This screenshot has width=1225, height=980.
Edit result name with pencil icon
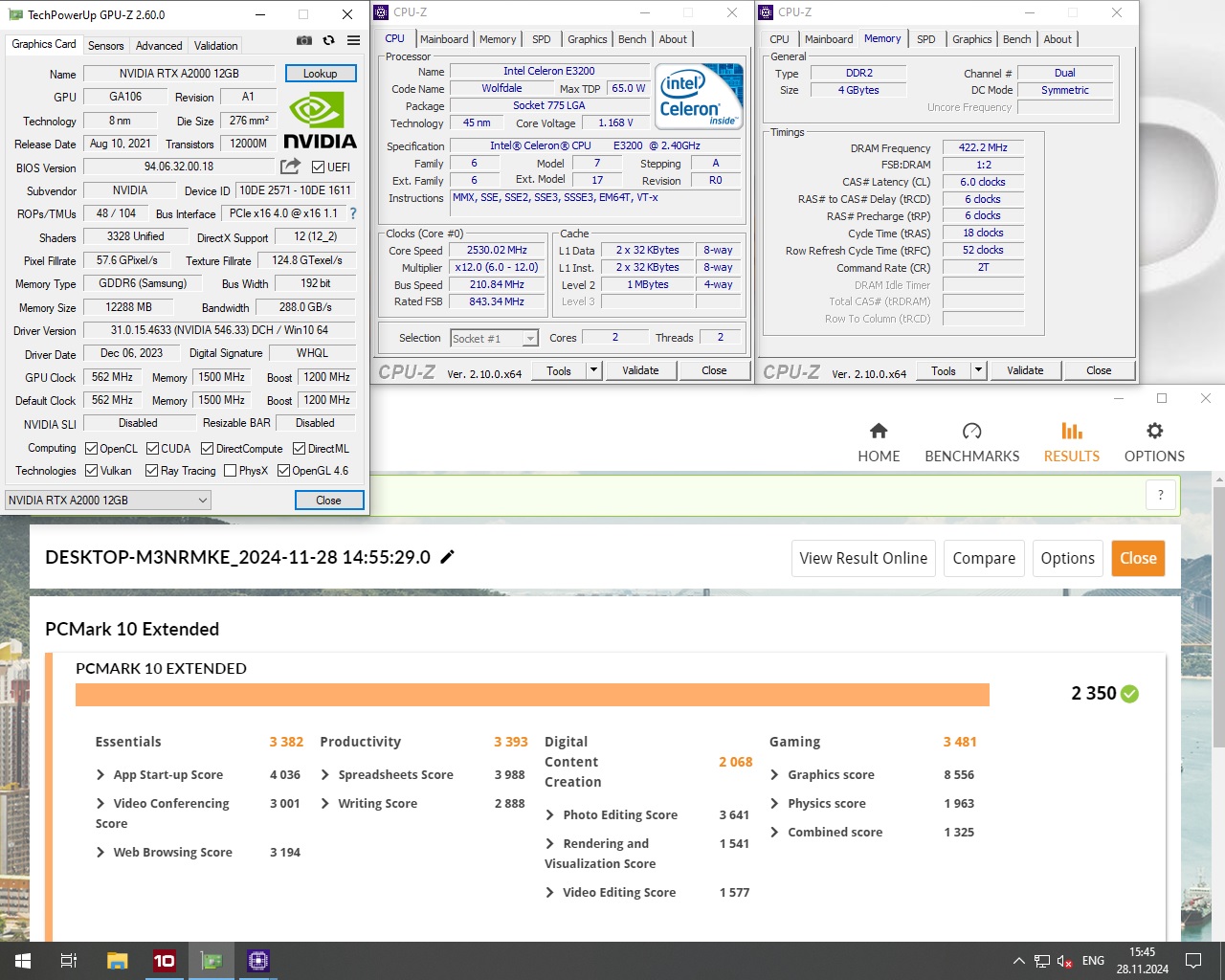click(x=447, y=557)
